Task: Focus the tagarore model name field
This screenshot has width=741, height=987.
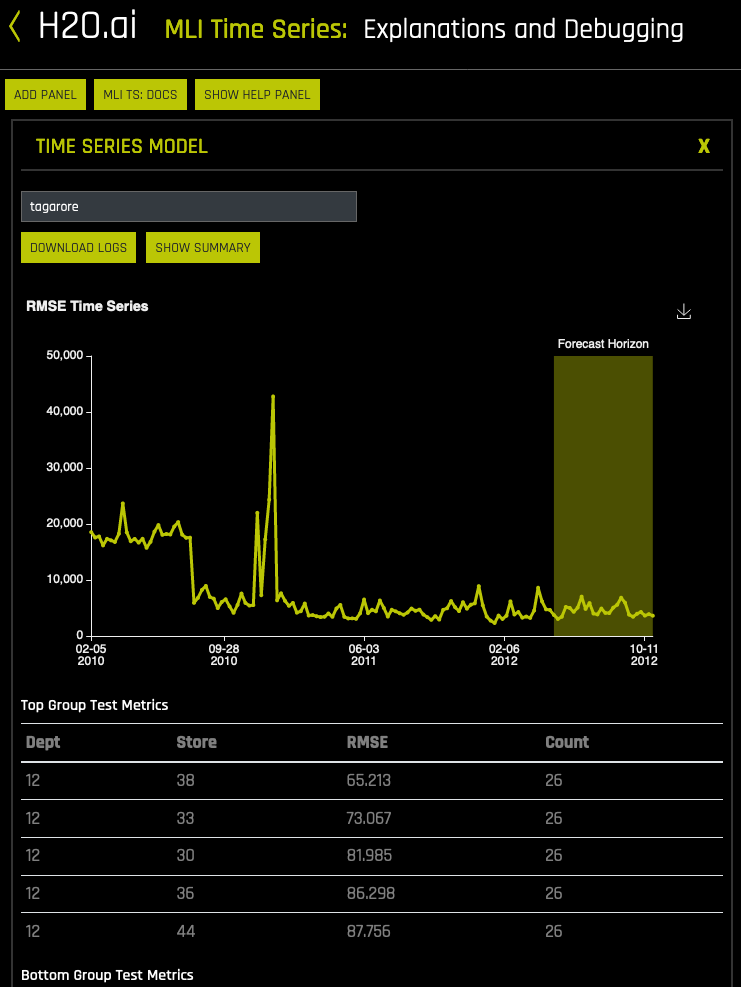Action: [x=189, y=206]
